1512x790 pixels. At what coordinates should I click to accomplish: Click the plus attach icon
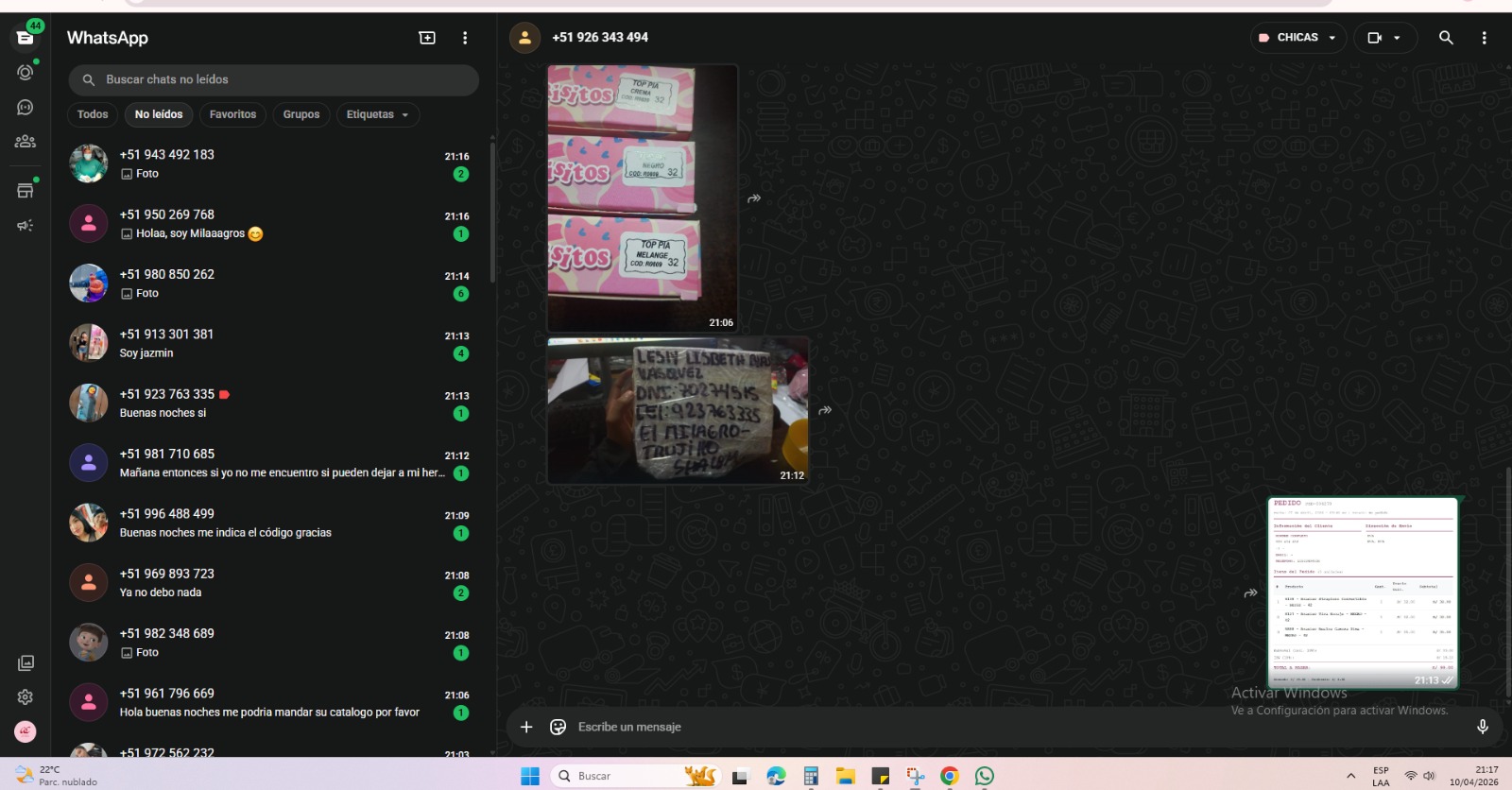click(526, 727)
